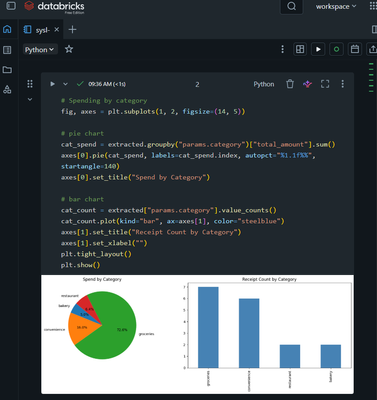Click the set_title "Spend by Category" line
377x400 pixels.
coord(135,177)
